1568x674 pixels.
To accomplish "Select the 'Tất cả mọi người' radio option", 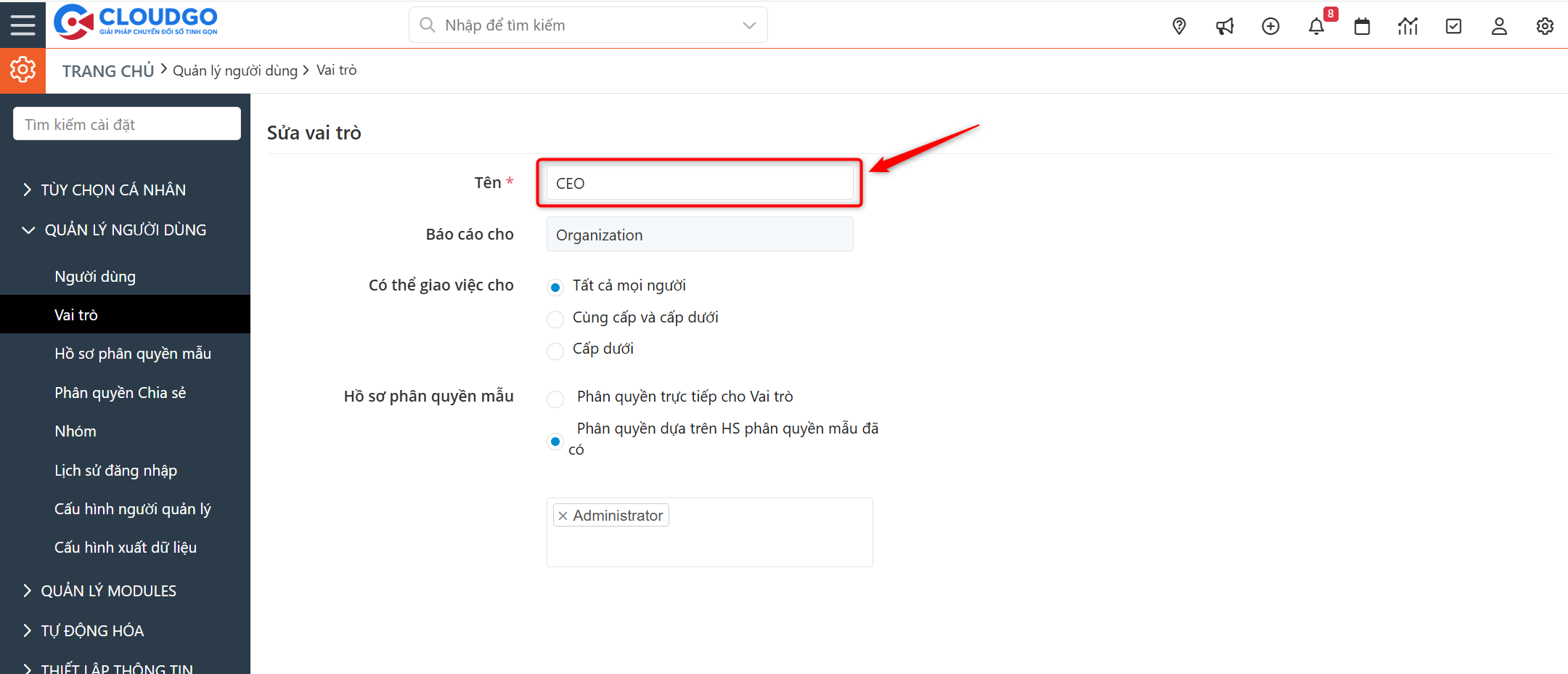I will click(555, 287).
